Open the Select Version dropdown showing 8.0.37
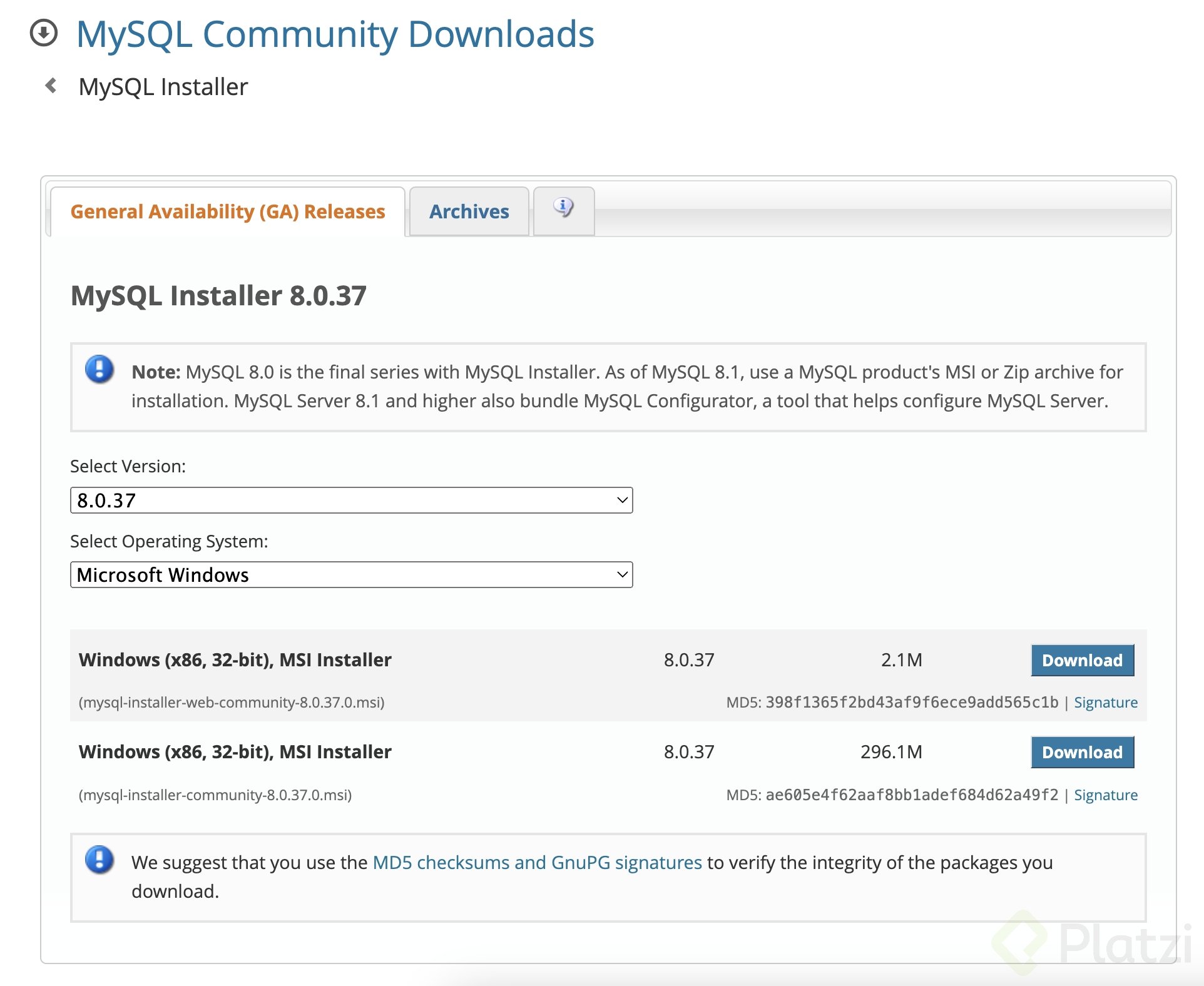The height and width of the screenshot is (986, 1204). (x=352, y=501)
